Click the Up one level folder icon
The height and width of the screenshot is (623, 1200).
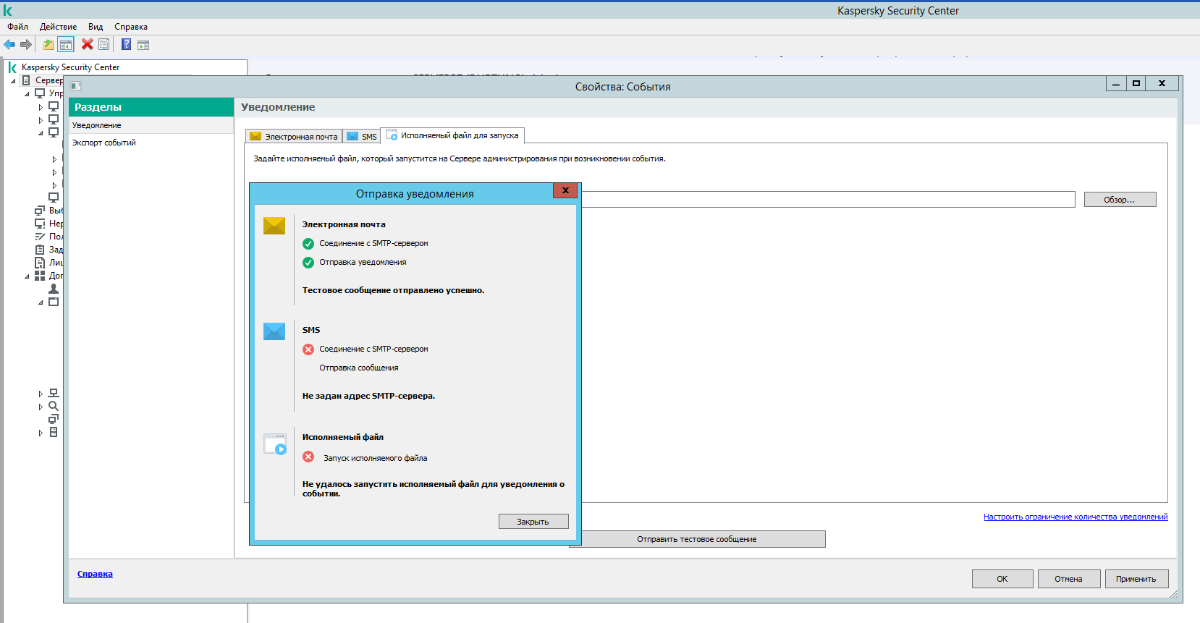(x=48, y=44)
